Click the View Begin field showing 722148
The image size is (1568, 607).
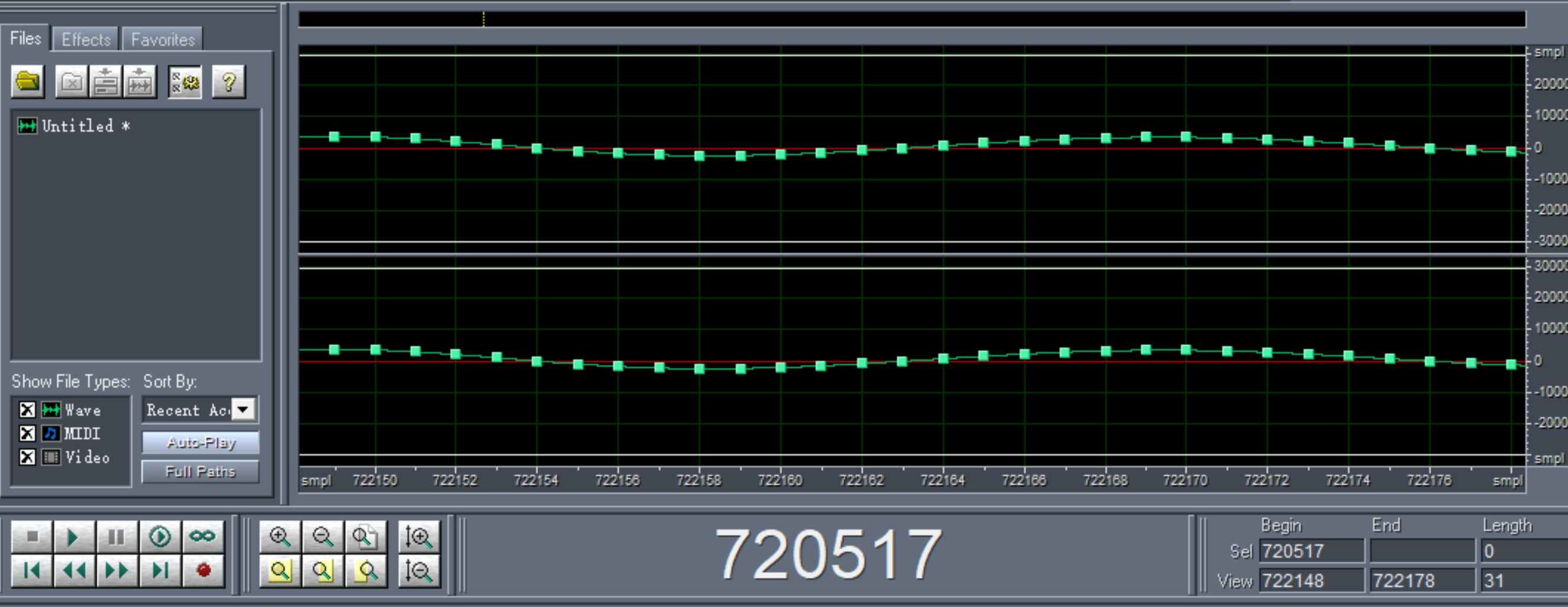point(1312,580)
